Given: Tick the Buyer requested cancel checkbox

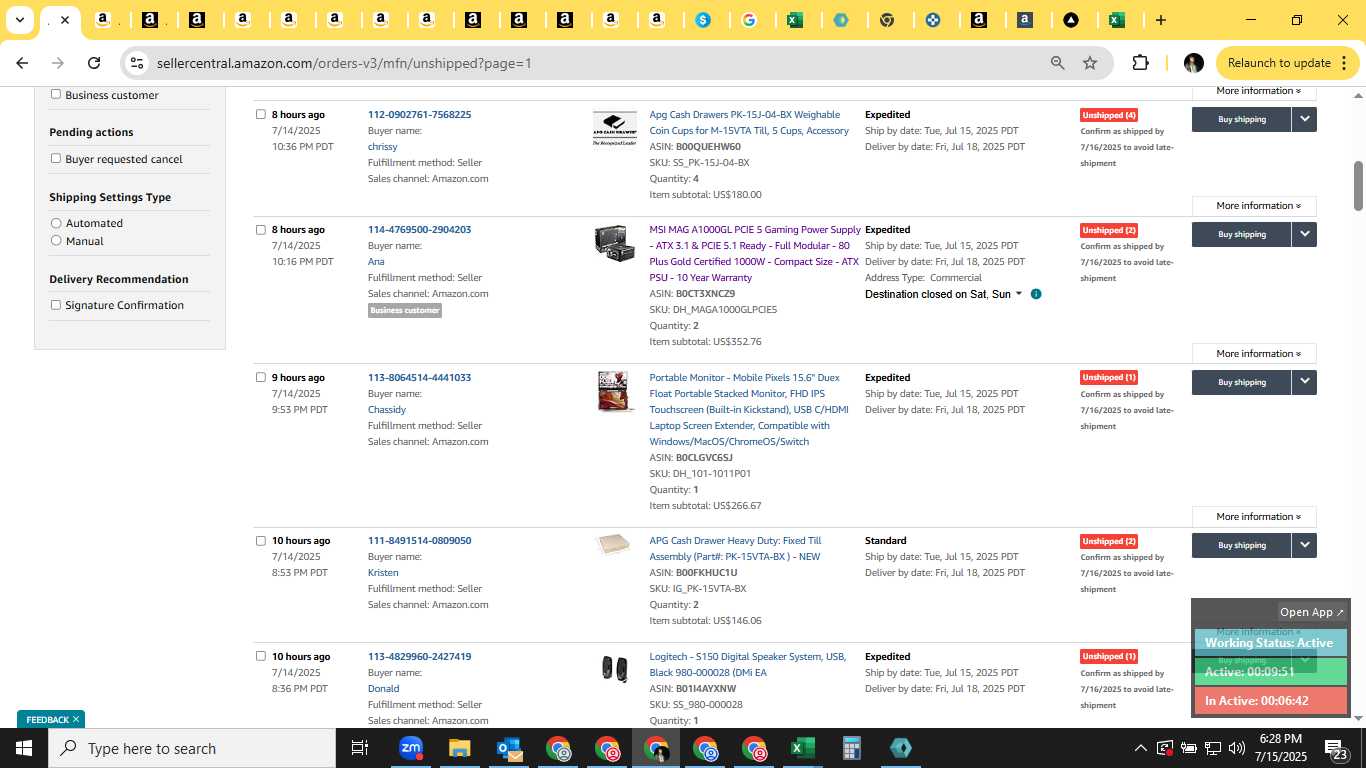Looking at the screenshot, I should point(56,158).
